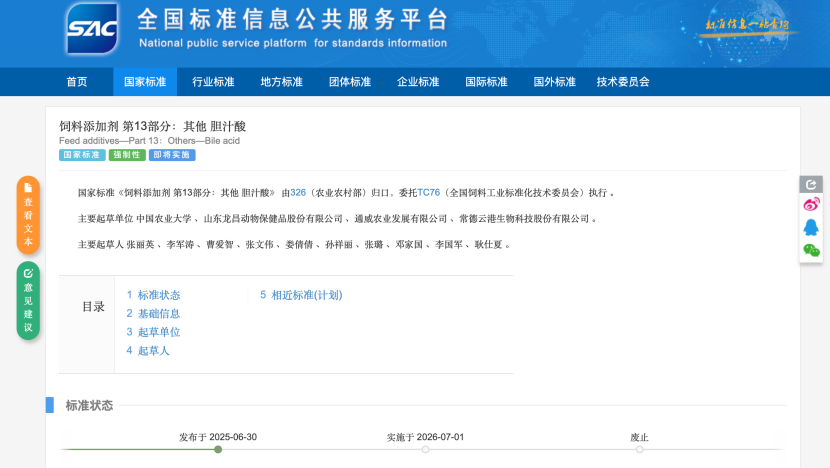The height and width of the screenshot is (468, 830).
Task: Open the orange 查看文本 side button
Action: pos(28,214)
